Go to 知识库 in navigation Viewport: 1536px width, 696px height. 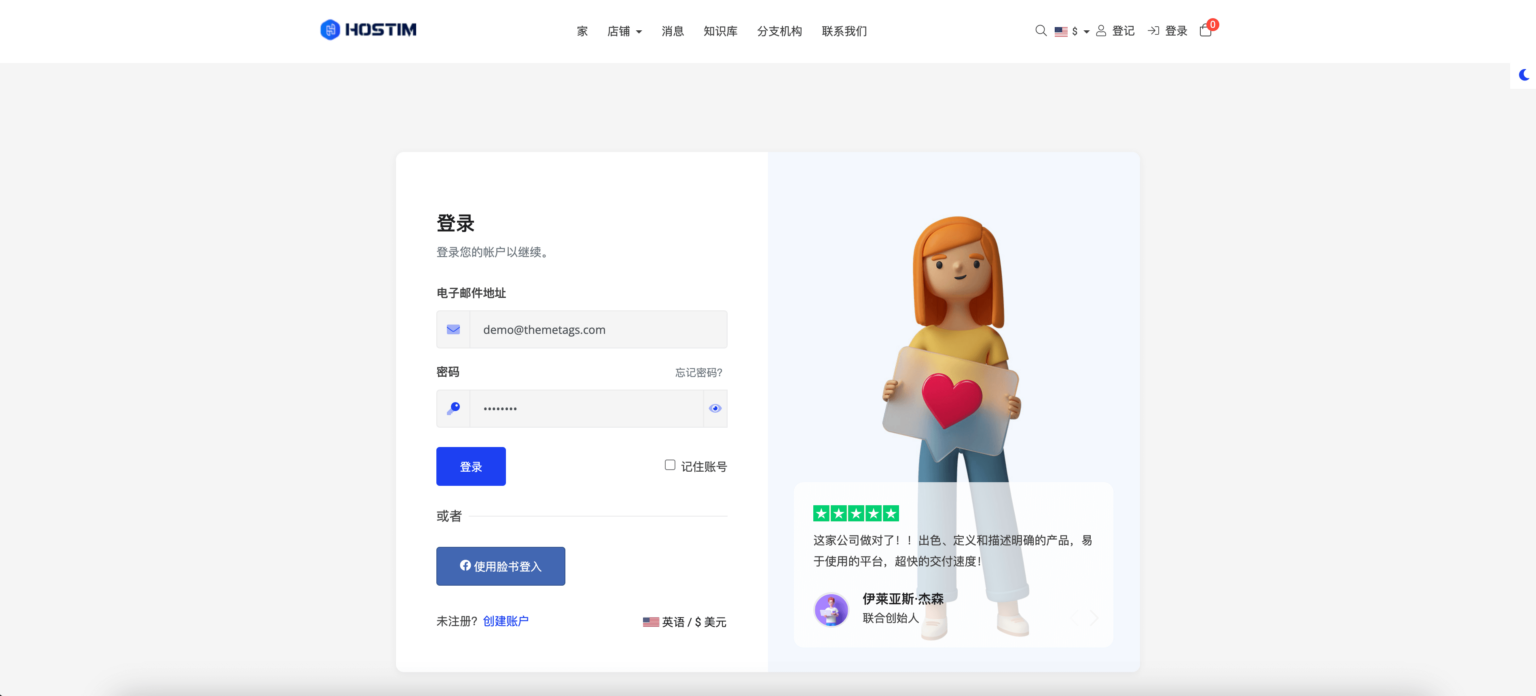coord(720,31)
